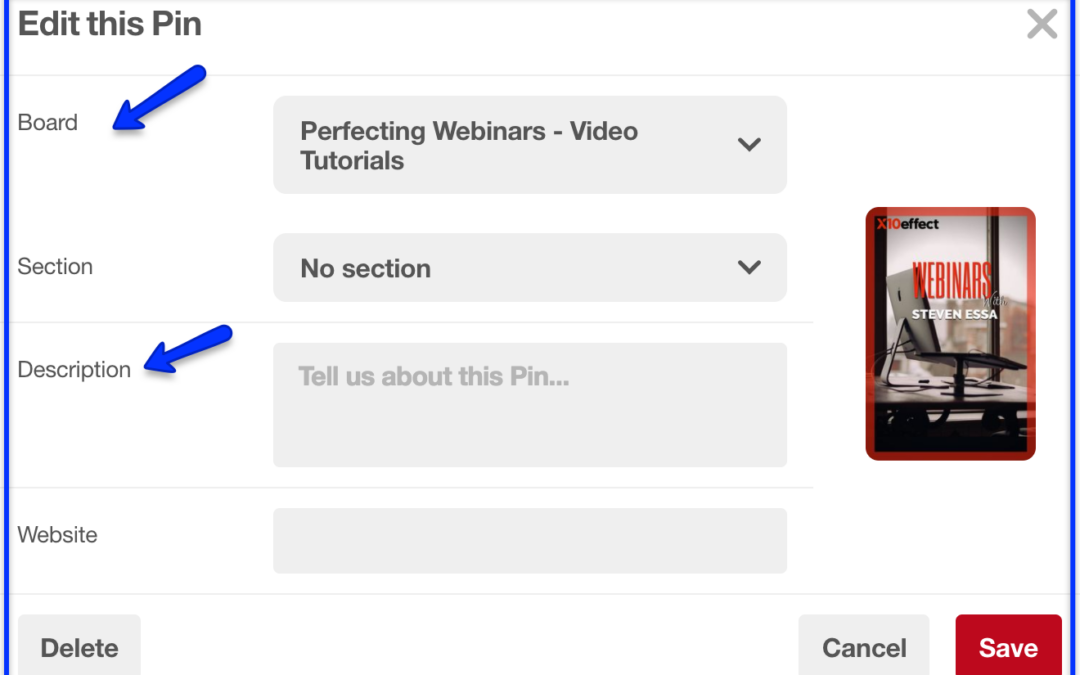Click the Cancel button
Viewport: 1080px width, 675px height.
pyautogui.click(x=864, y=646)
